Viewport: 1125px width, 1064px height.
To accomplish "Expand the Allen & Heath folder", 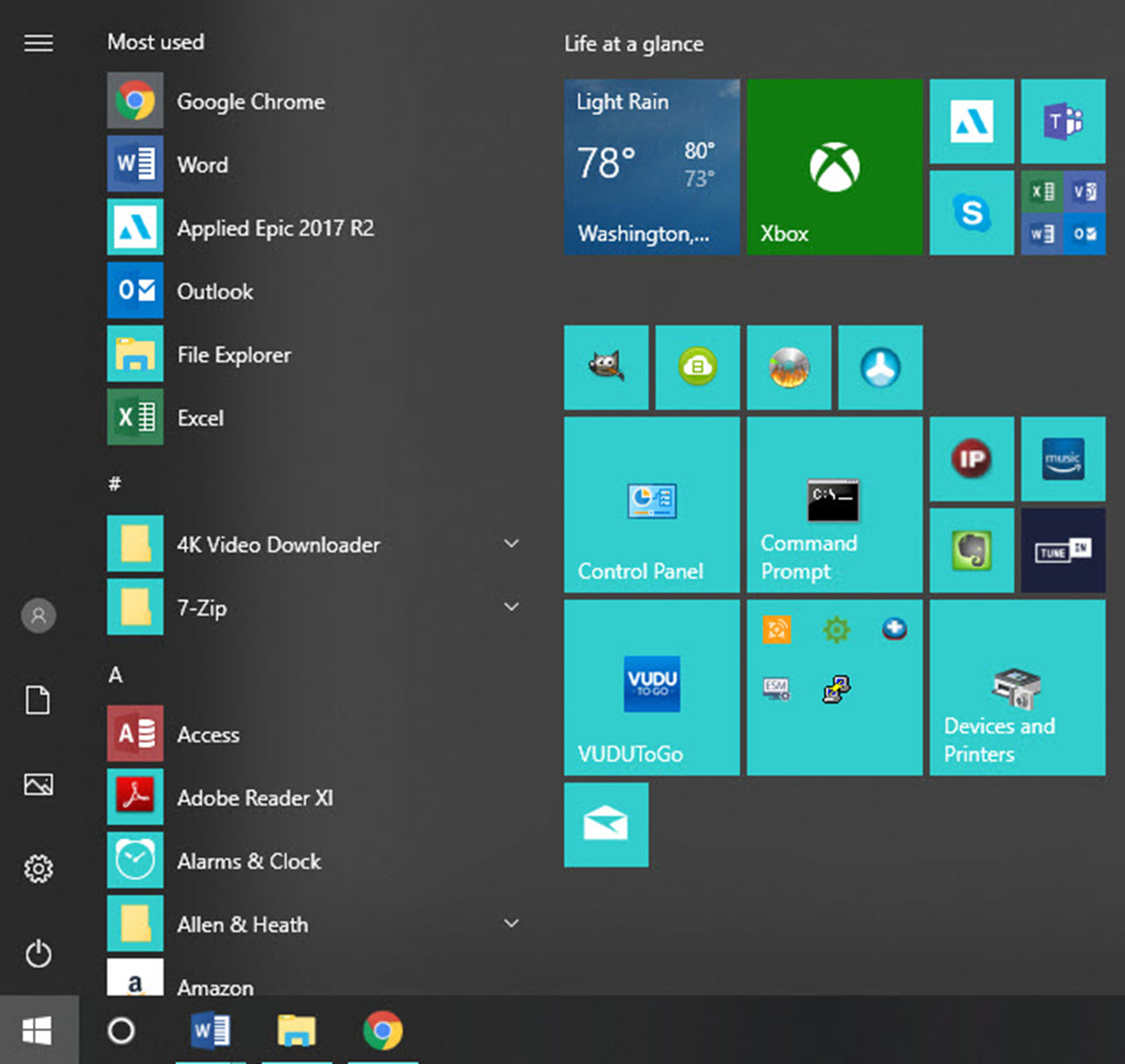I will coord(511,924).
